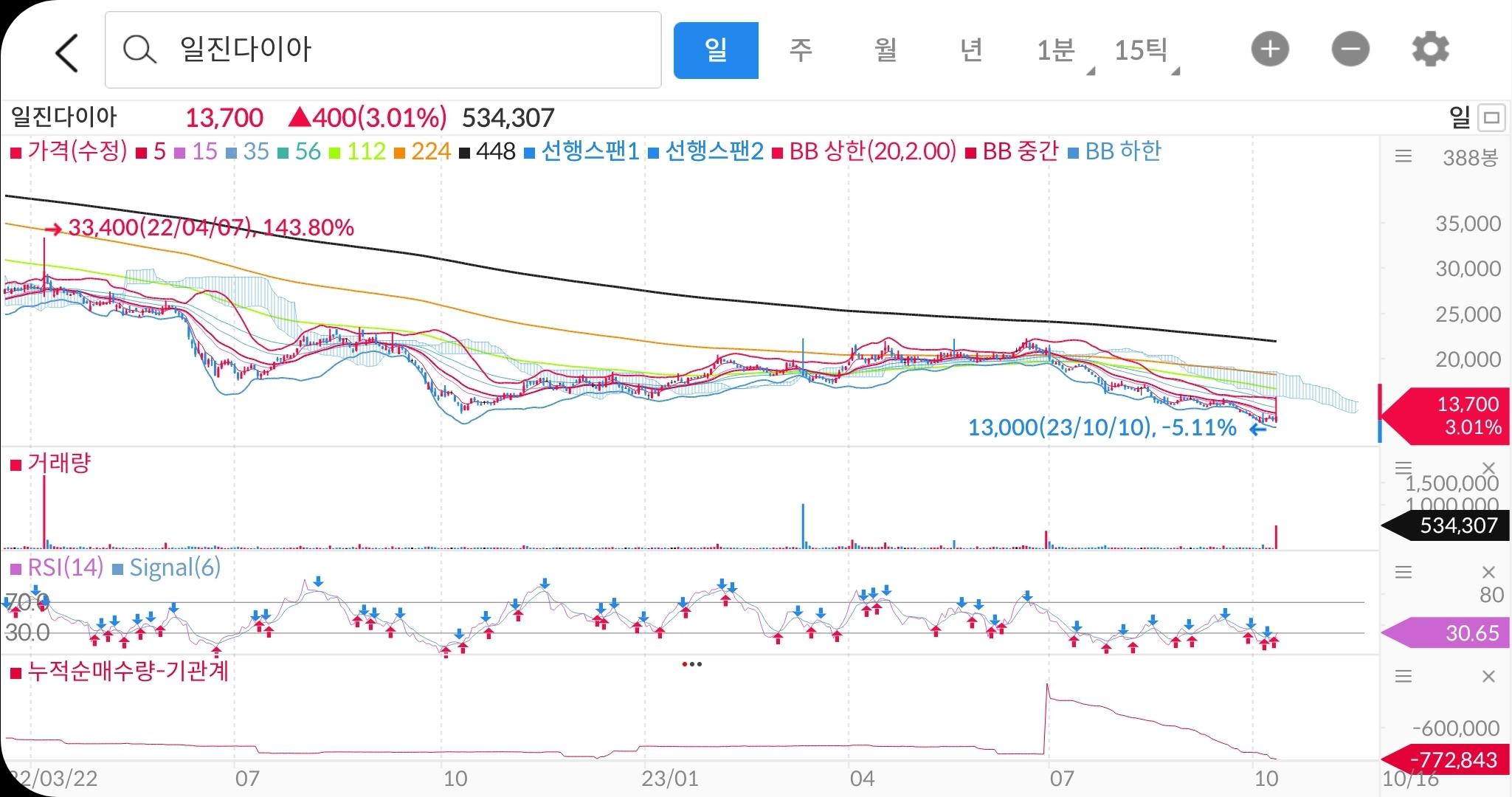
Task: Click the 388봉 bar count text
Action: click(1470, 157)
